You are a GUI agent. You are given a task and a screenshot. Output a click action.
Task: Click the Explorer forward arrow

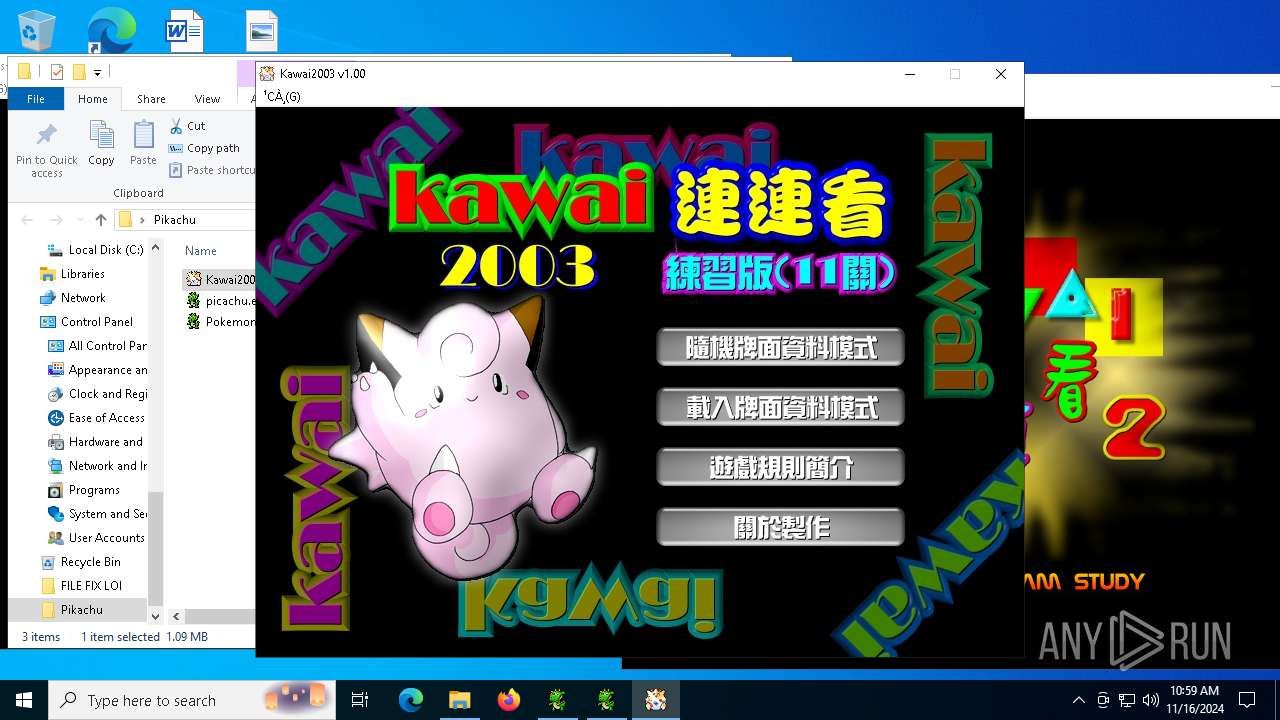56,220
